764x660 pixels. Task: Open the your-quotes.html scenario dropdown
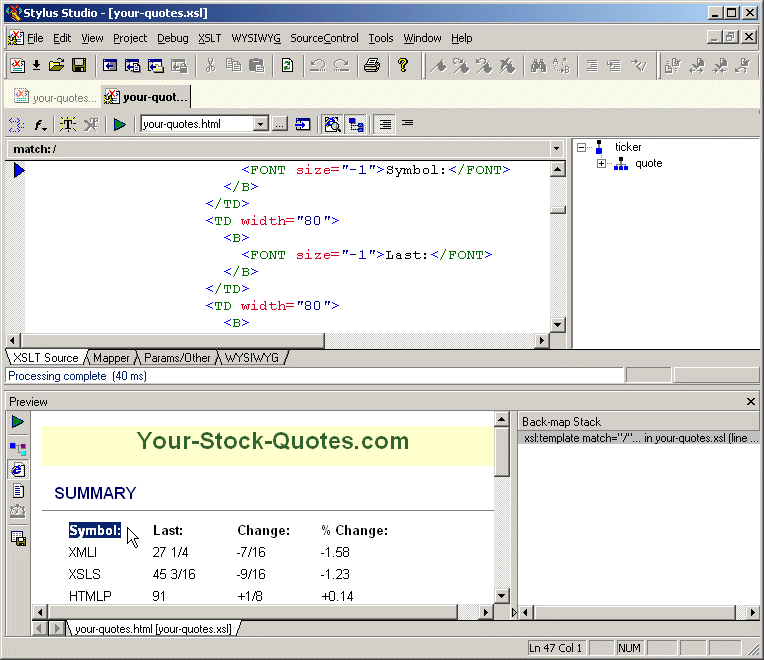tap(260, 125)
